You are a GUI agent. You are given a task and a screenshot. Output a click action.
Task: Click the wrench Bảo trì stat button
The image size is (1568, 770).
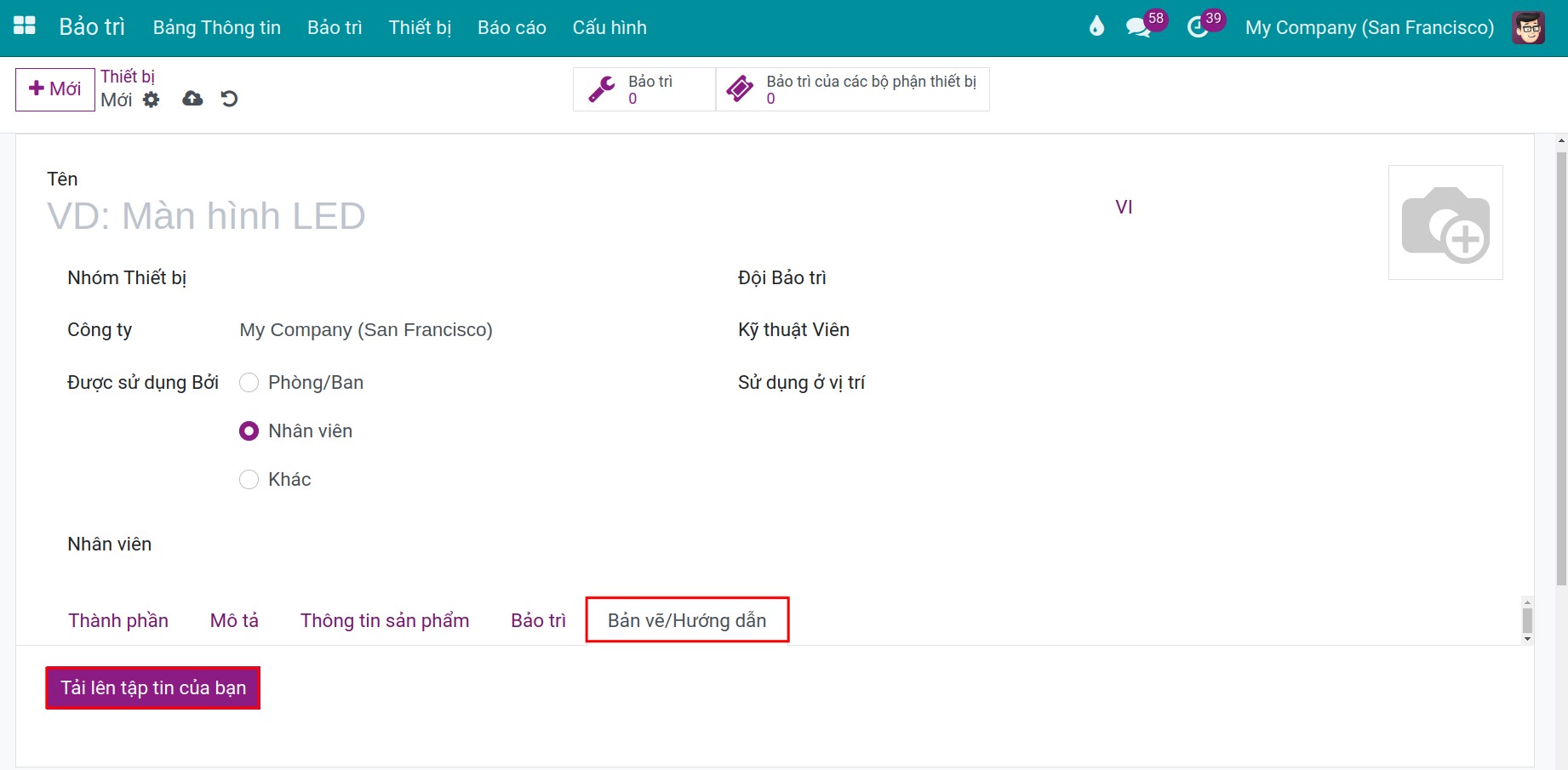point(644,89)
